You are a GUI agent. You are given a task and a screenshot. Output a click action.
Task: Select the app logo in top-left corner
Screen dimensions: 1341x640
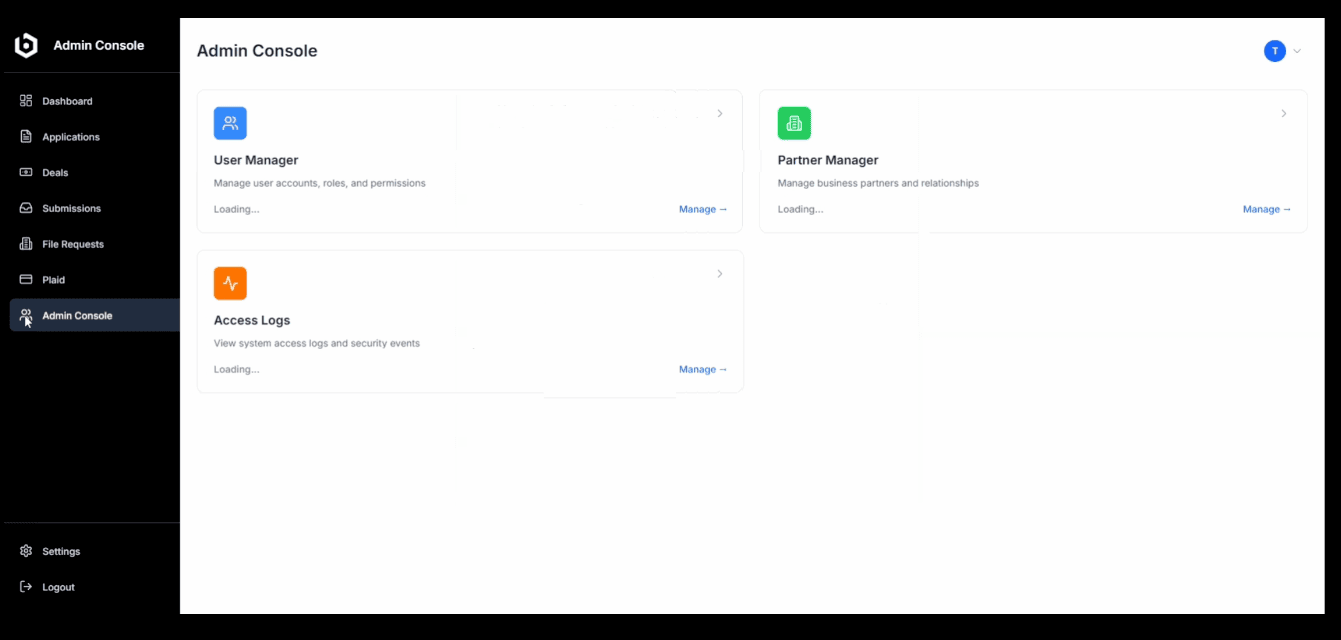coord(25,44)
